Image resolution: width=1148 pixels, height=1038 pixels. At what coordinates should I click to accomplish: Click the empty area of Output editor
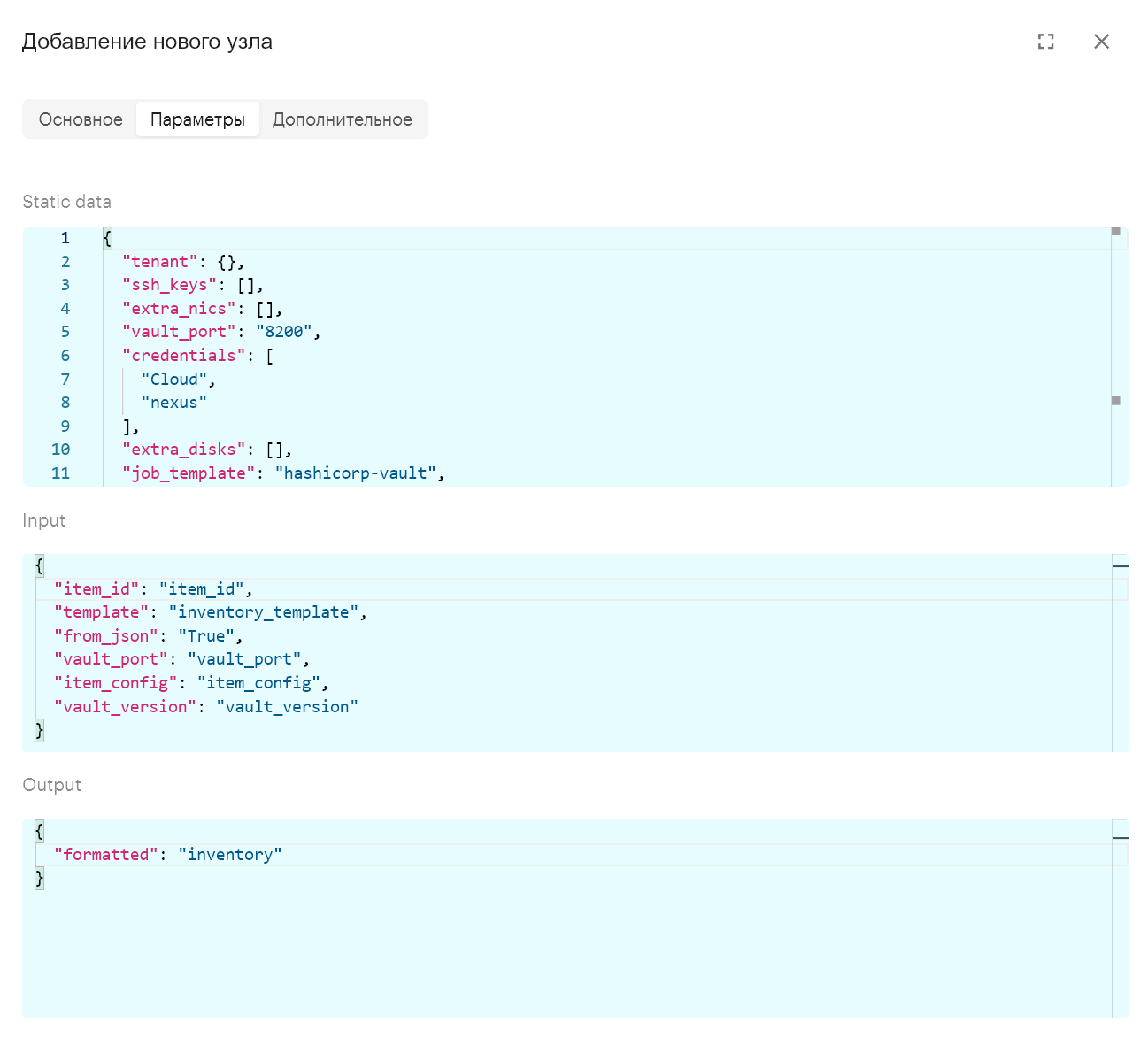566,954
